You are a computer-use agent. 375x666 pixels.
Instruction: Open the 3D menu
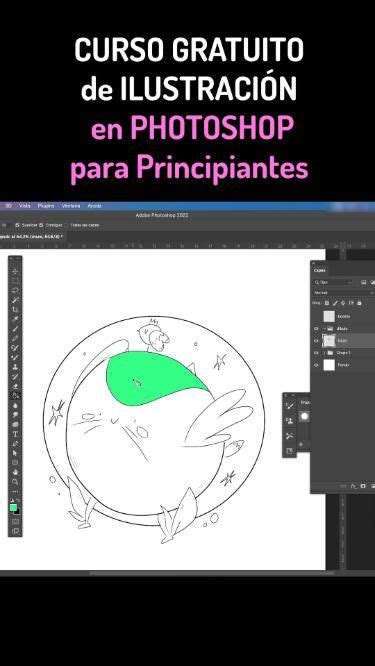(x=8, y=206)
